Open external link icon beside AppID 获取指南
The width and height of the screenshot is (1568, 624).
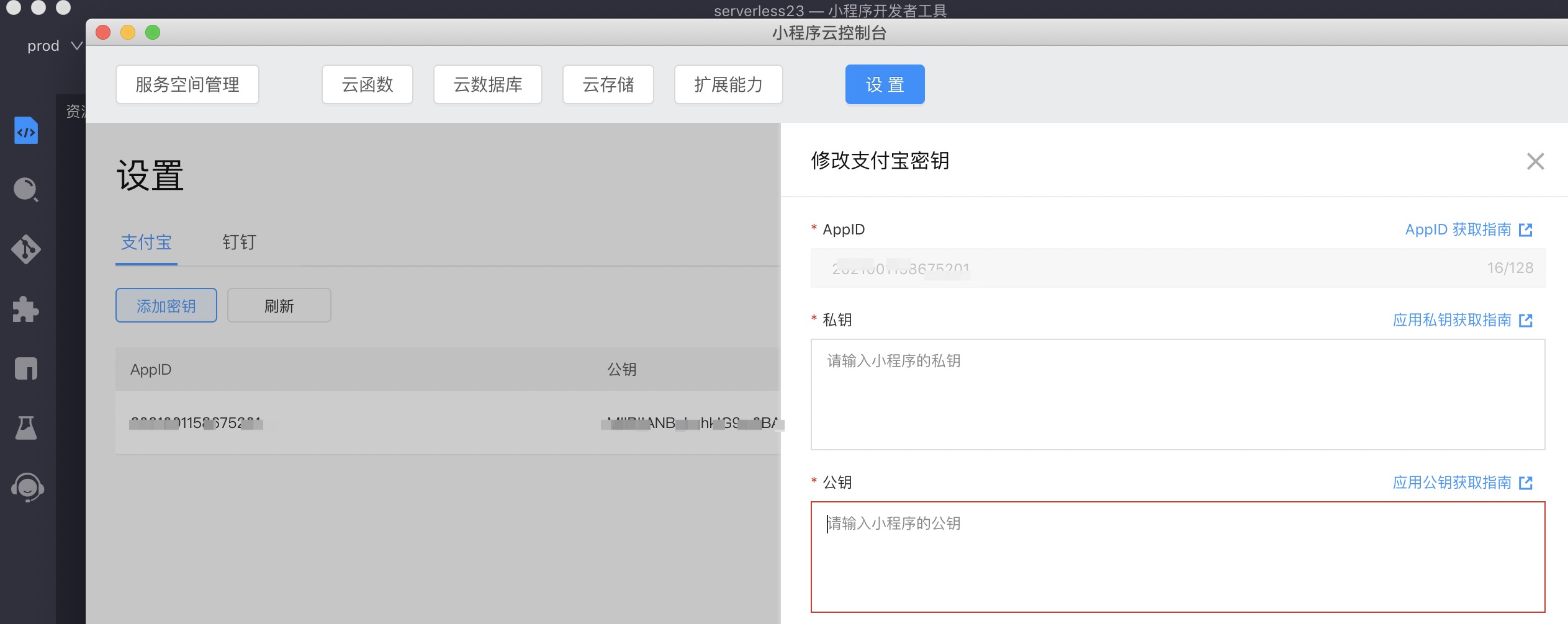click(1526, 230)
